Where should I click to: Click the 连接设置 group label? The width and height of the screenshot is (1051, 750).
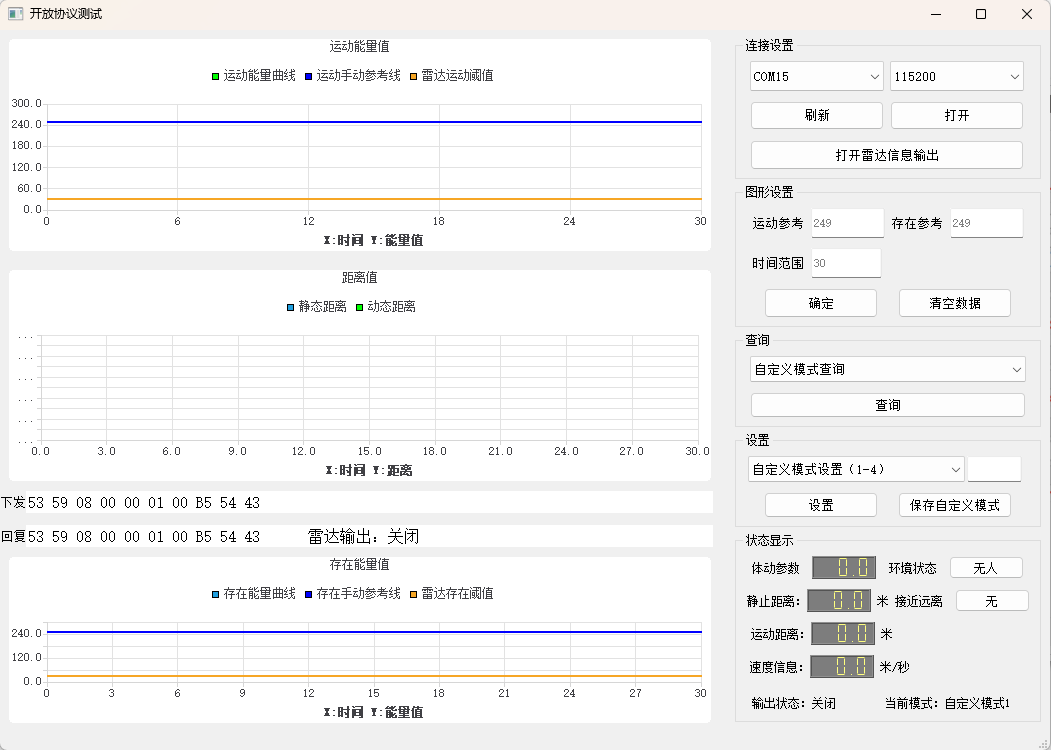pos(769,46)
